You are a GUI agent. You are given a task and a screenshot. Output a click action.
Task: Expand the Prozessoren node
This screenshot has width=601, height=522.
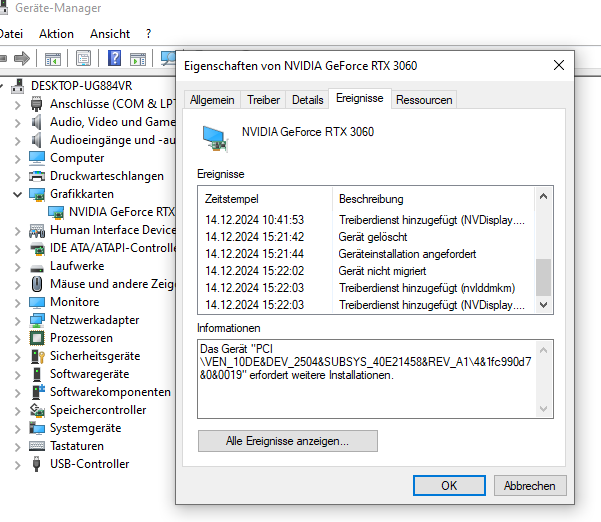pos(17,338)
